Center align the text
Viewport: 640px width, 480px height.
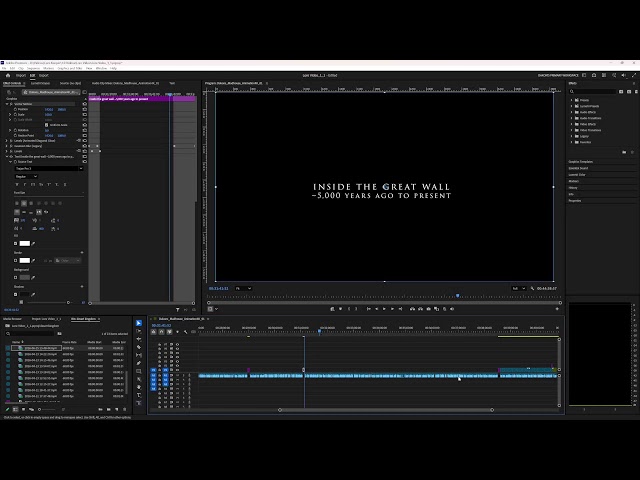pos(24,203)
